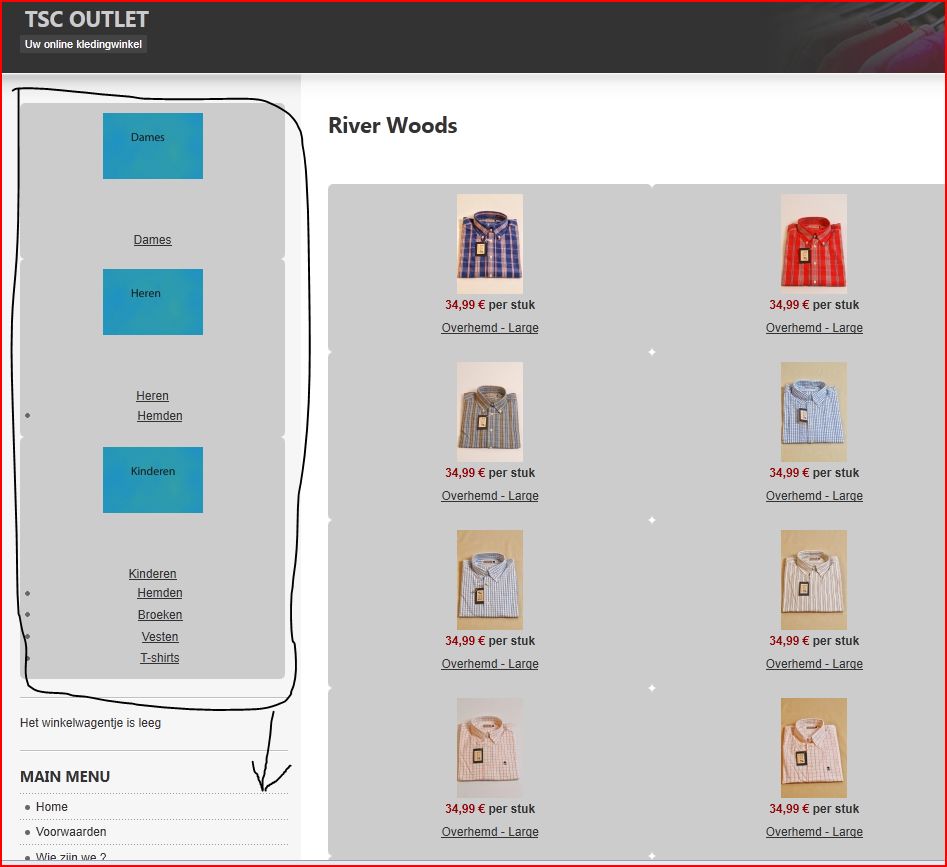View the grey-olive plaid shirt thumbnail

(490, 412)
